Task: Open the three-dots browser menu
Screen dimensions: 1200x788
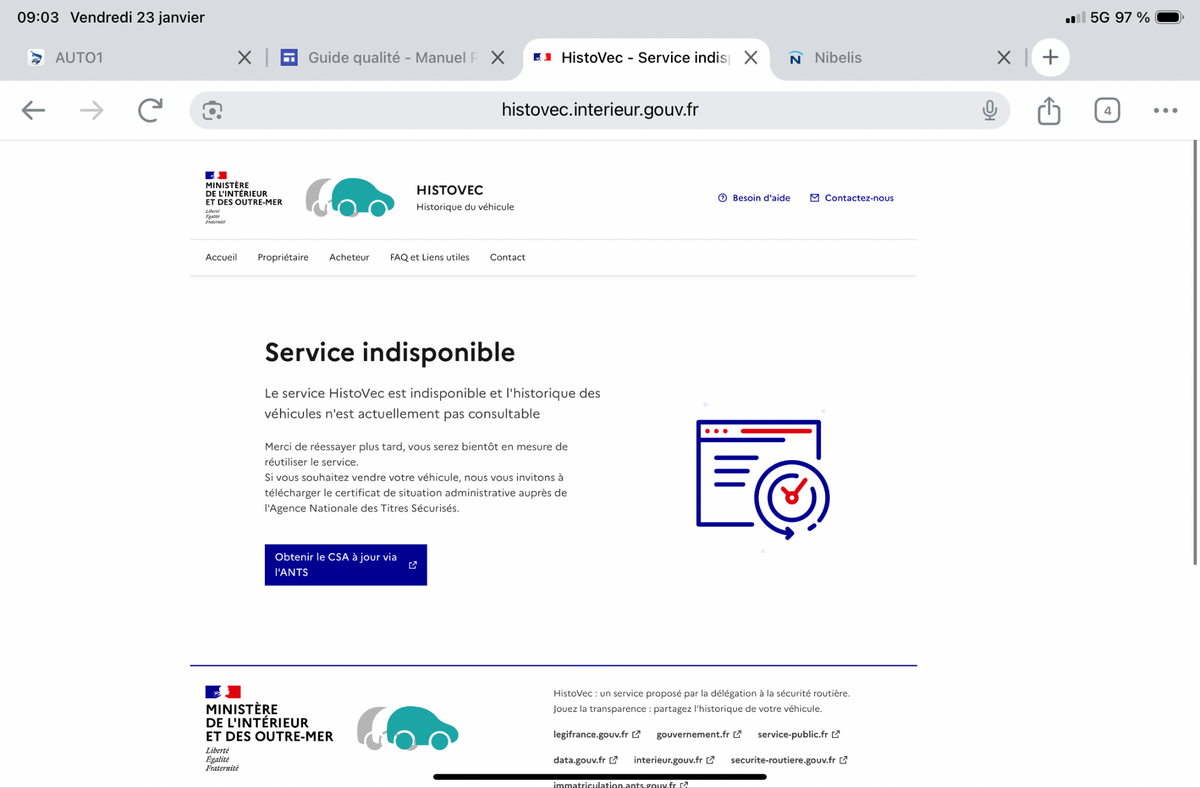Action: (x=1165, y=111)
